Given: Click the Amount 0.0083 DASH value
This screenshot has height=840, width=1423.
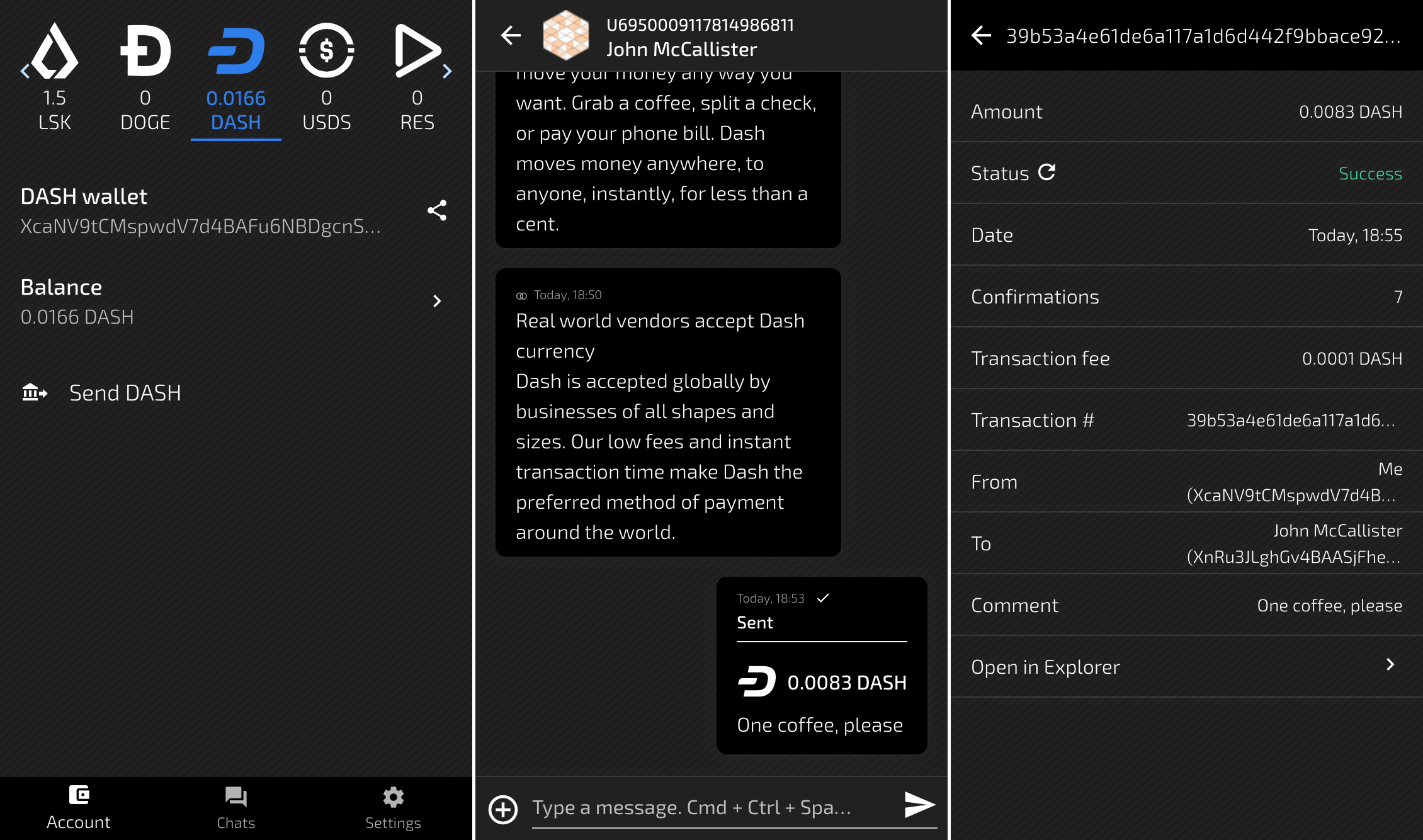Looking at the screenshot, I should (x=1351, y=112).
